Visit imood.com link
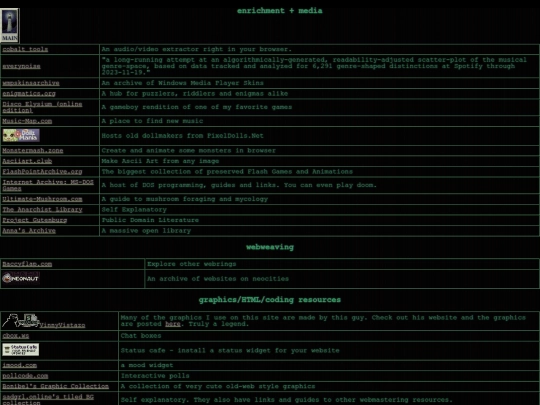Image resolution: width=540 pixels, height=405 pixels. point(20,365)
